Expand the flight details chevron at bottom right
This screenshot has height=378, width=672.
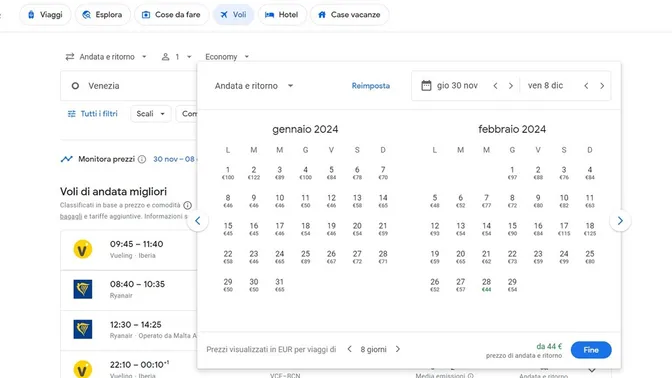pyautogui.click(x=592, y=370)
